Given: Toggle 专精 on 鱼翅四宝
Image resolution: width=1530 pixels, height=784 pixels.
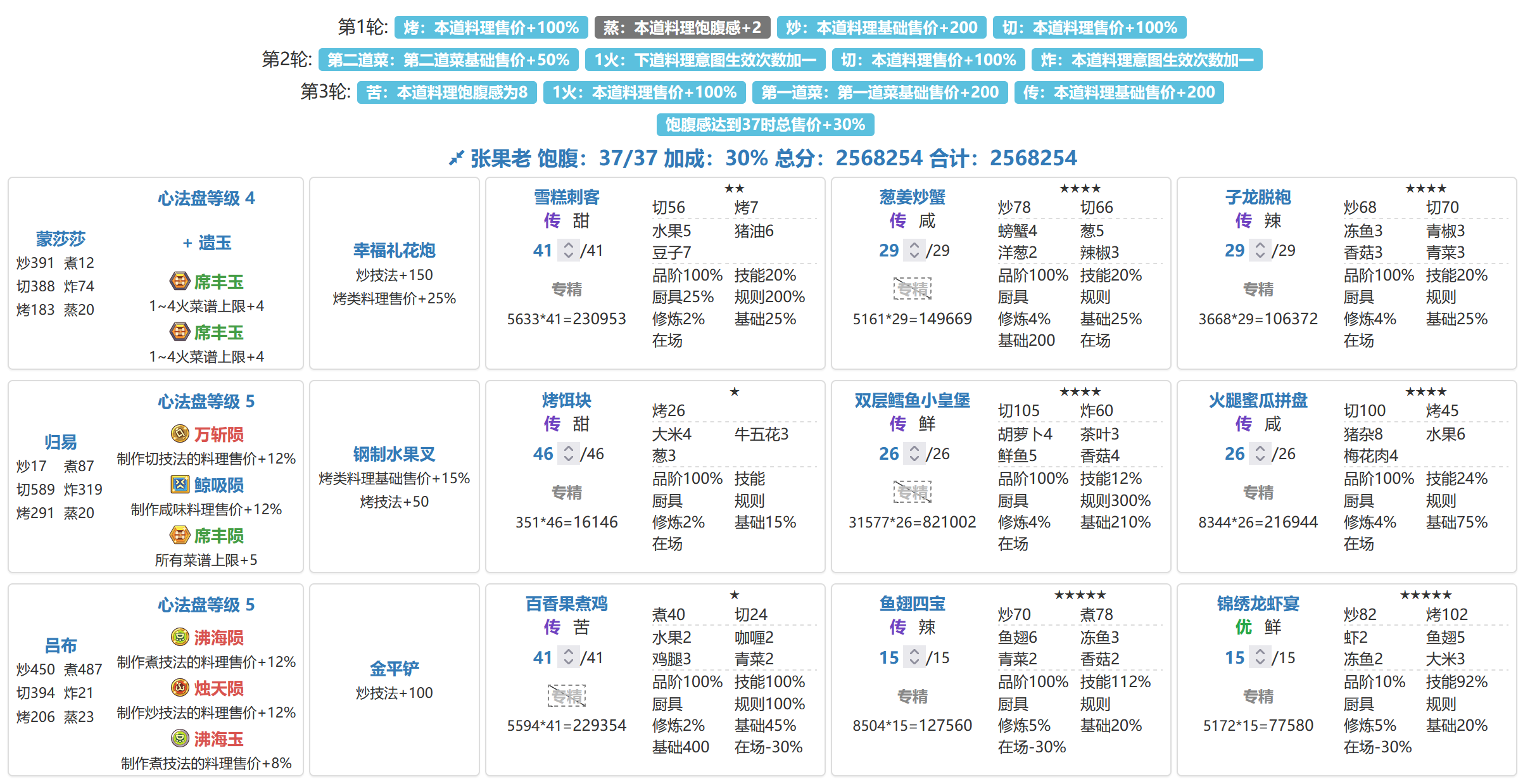Looking at the screenshot, I should 913,697.
